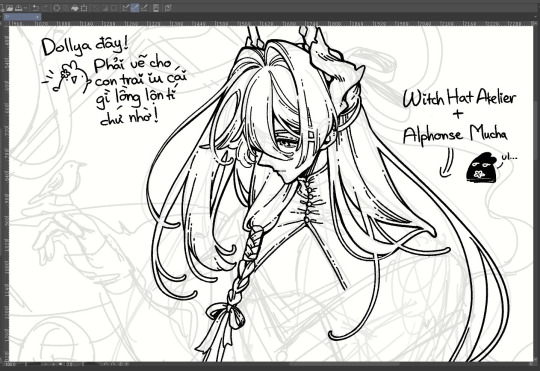Open a file with the folder icon
The height and width of the screenshot is (371, 540).
point(9,8)
